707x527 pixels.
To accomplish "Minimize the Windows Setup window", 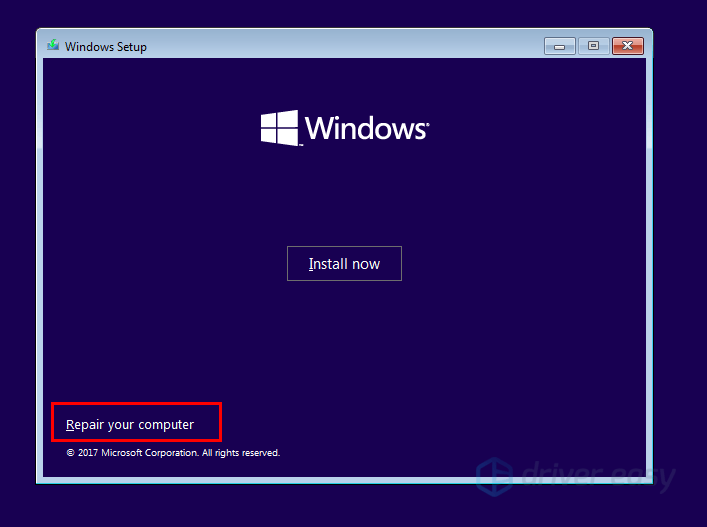I will (559, 46).
